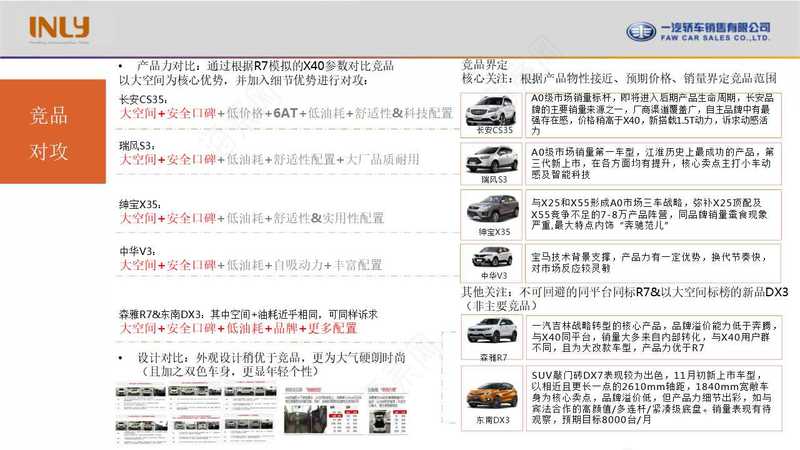800x450 pixels.
Task: Click the 核心关注 line about 界定竞品范围
Action: [619, 79]
